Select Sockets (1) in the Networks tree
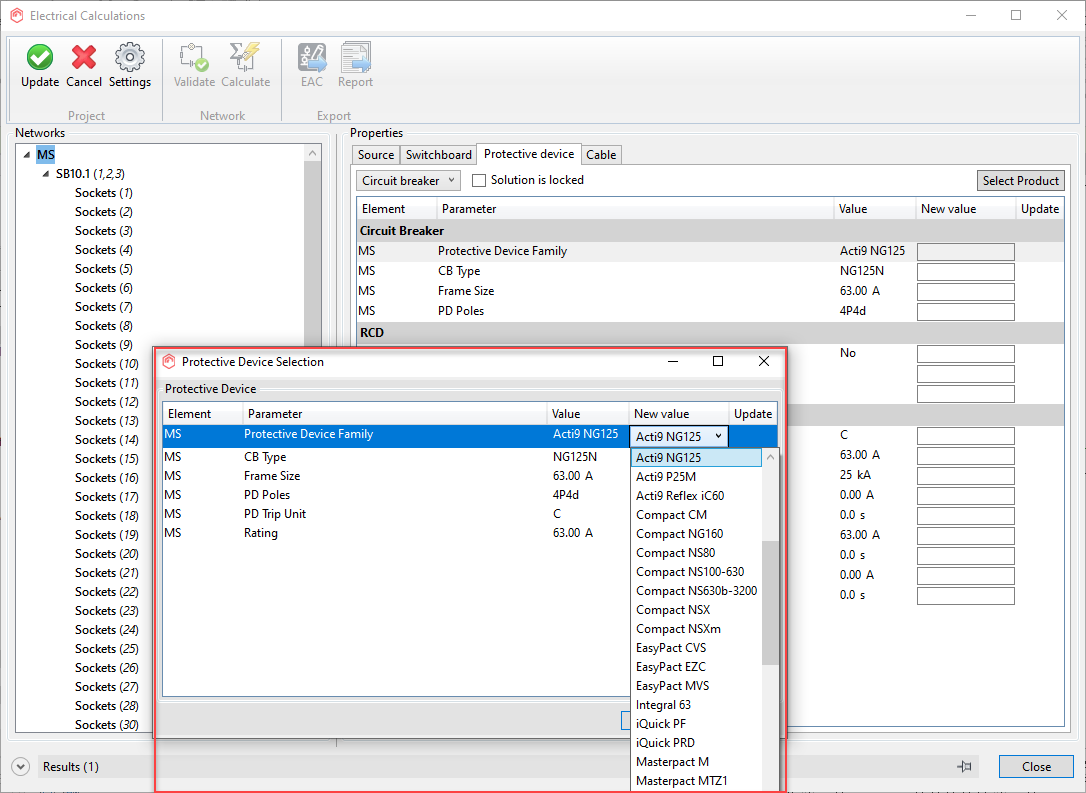Screen dimensions: 1086x793 pos(104,193)
